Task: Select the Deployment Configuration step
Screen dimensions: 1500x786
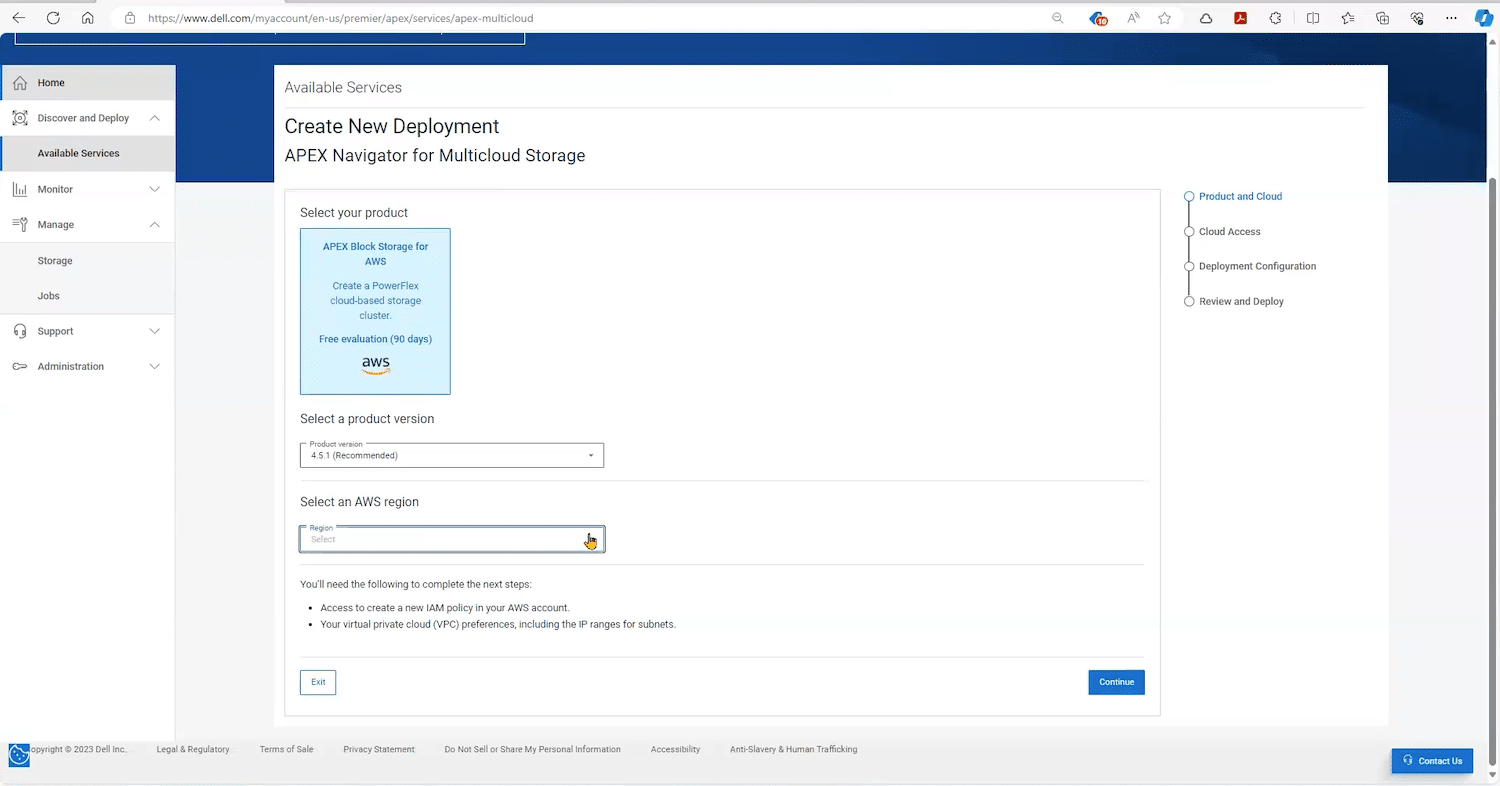Action: 1257,266
